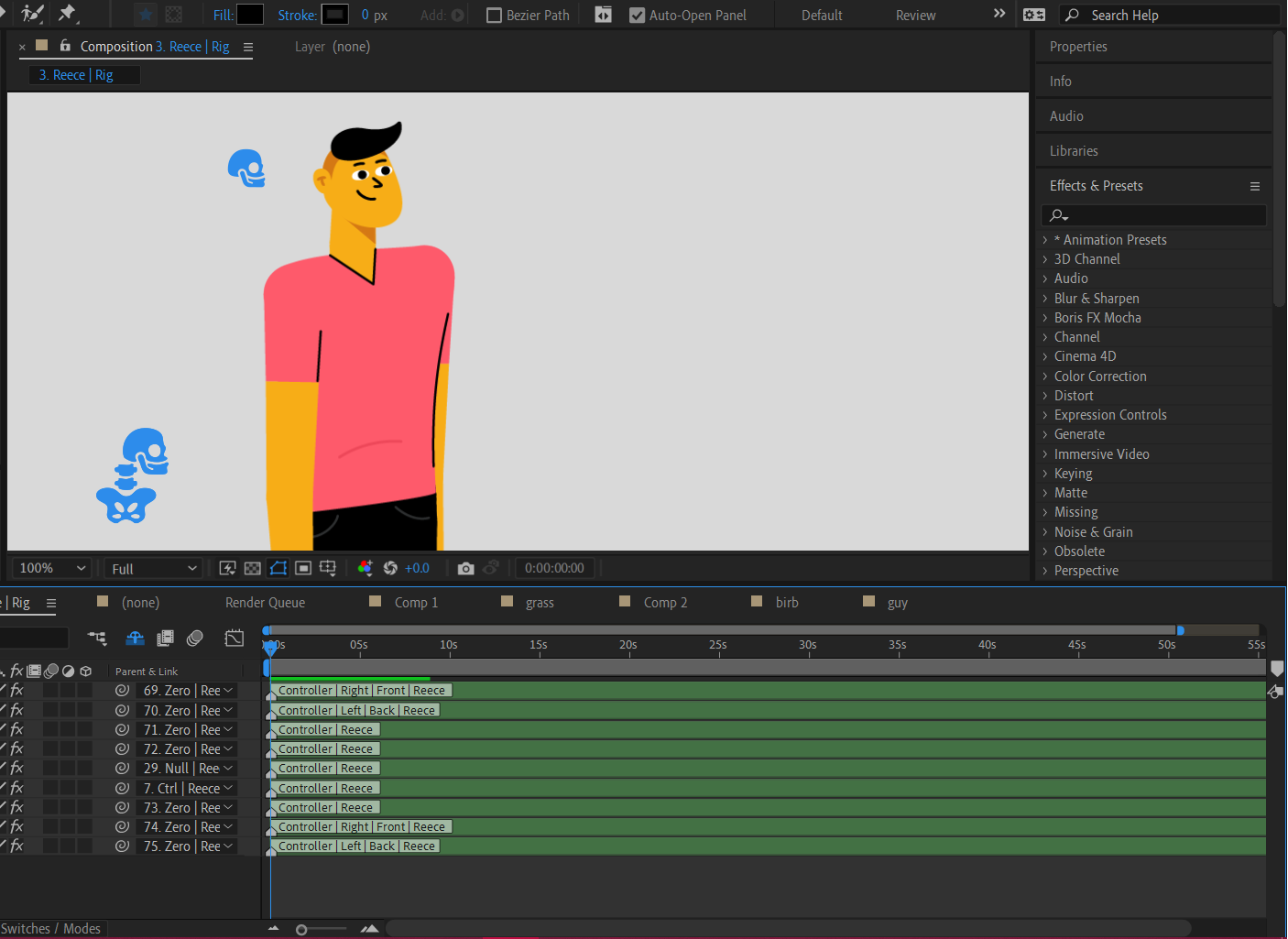Open the workspace overflow double-chevron
The width and height of the screenshot is (1288, 939).
[999, 14]
